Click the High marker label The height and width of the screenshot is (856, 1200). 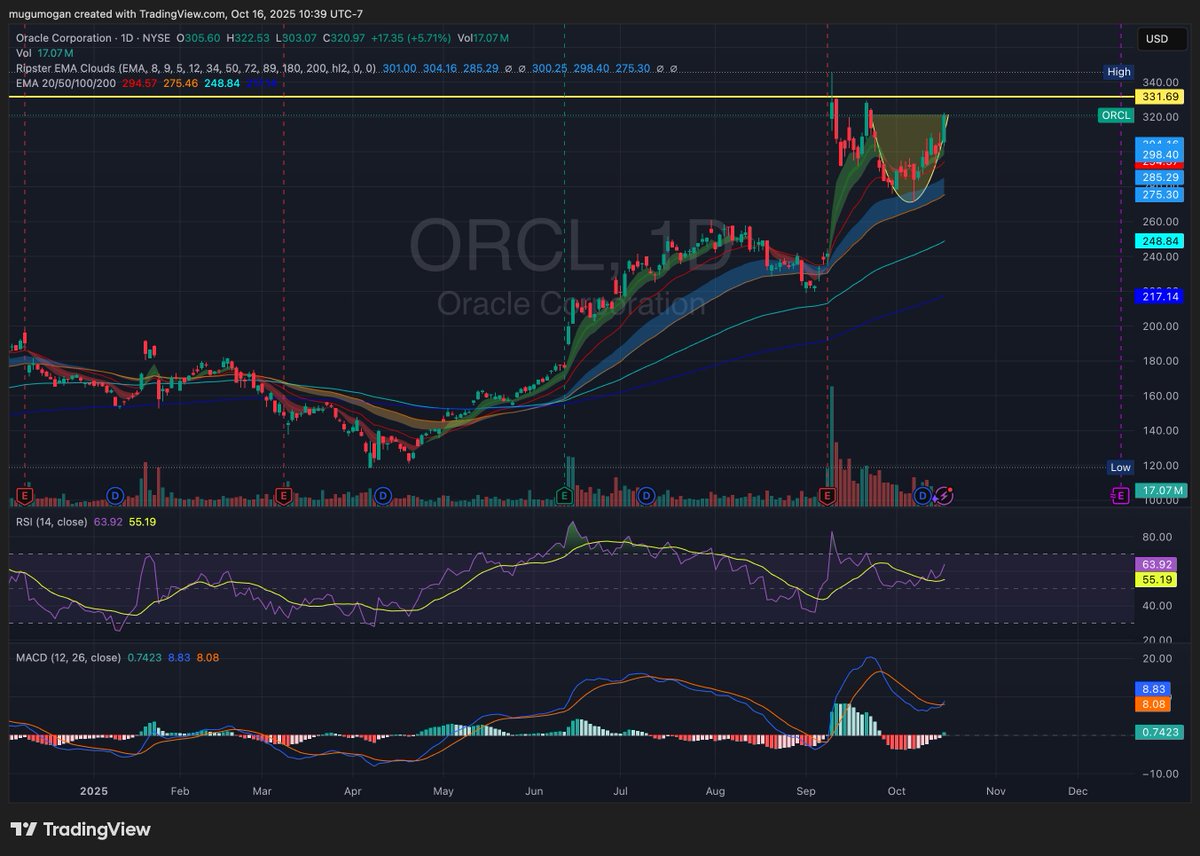[1118, 72]
